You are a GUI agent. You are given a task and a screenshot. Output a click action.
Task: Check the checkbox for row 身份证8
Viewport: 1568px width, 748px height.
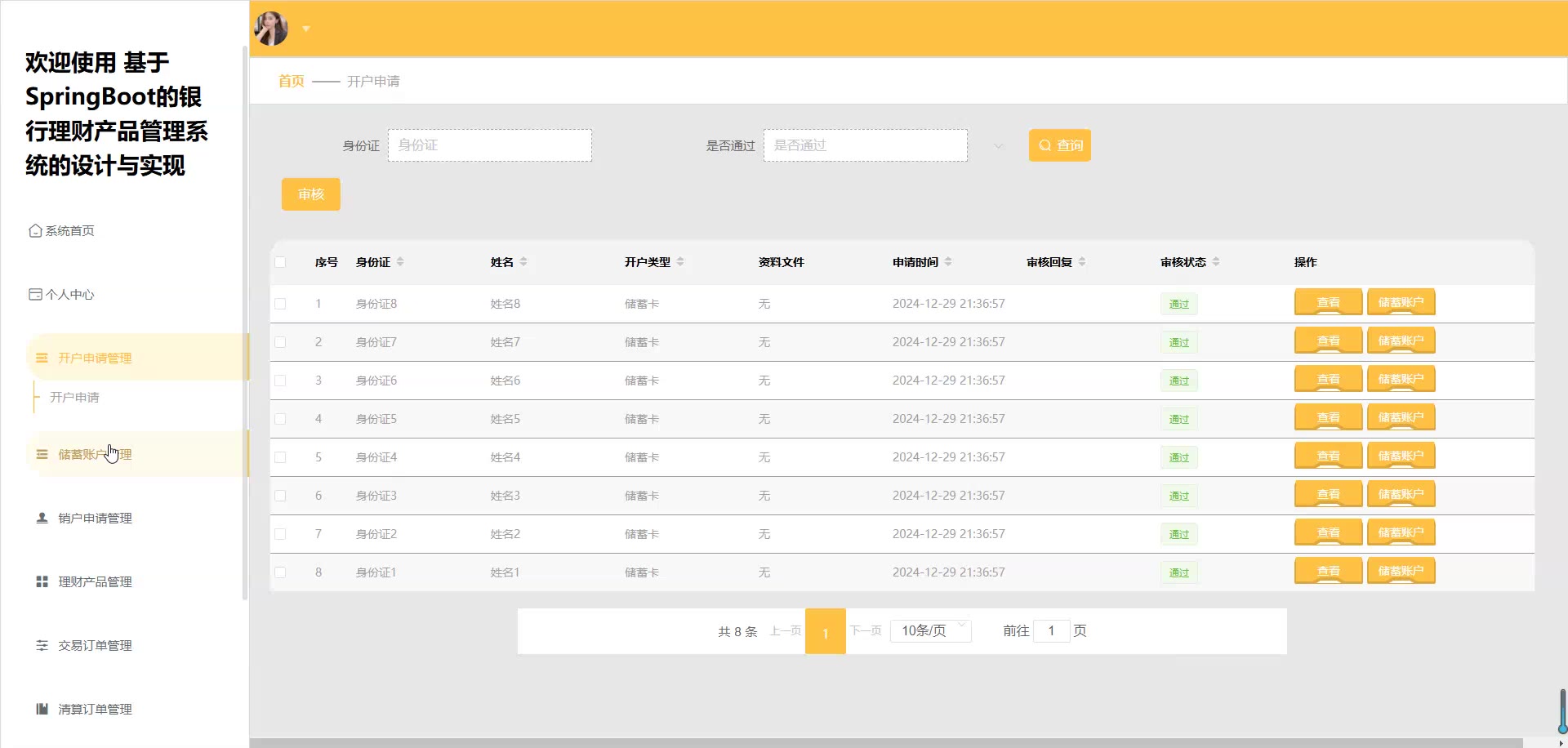[280, 304]
